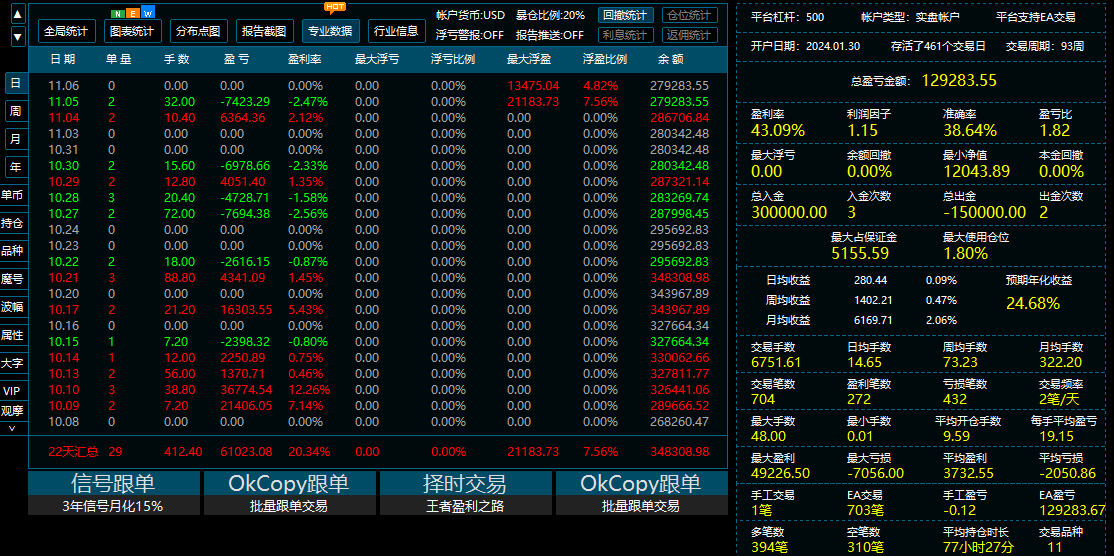Click the 21183.73 value in row 11.05
This screenshot has width=1114, height=556.
click(x=533, y=102)
